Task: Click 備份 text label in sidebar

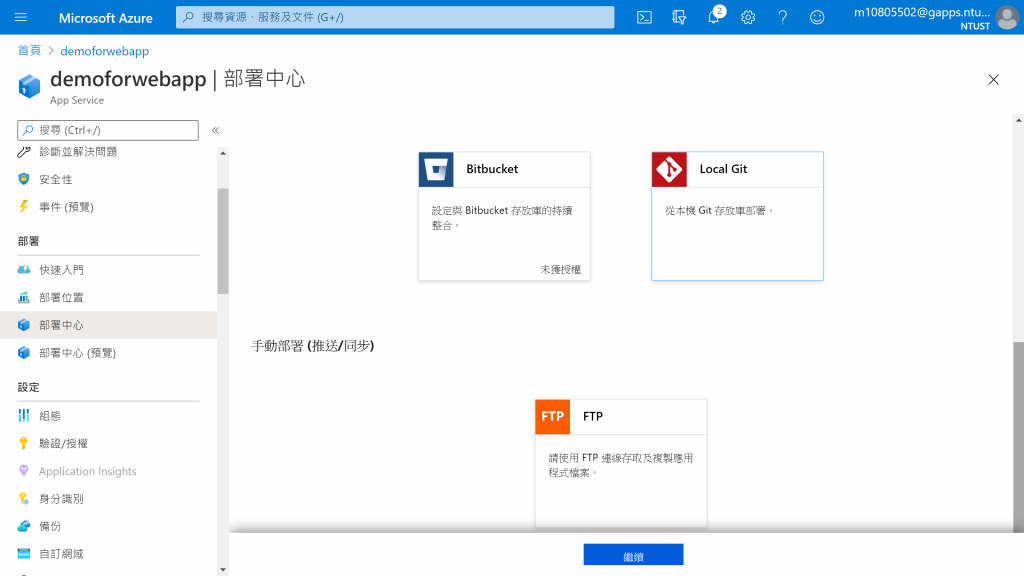Action: pyautogui.click(x=50, y=526)
